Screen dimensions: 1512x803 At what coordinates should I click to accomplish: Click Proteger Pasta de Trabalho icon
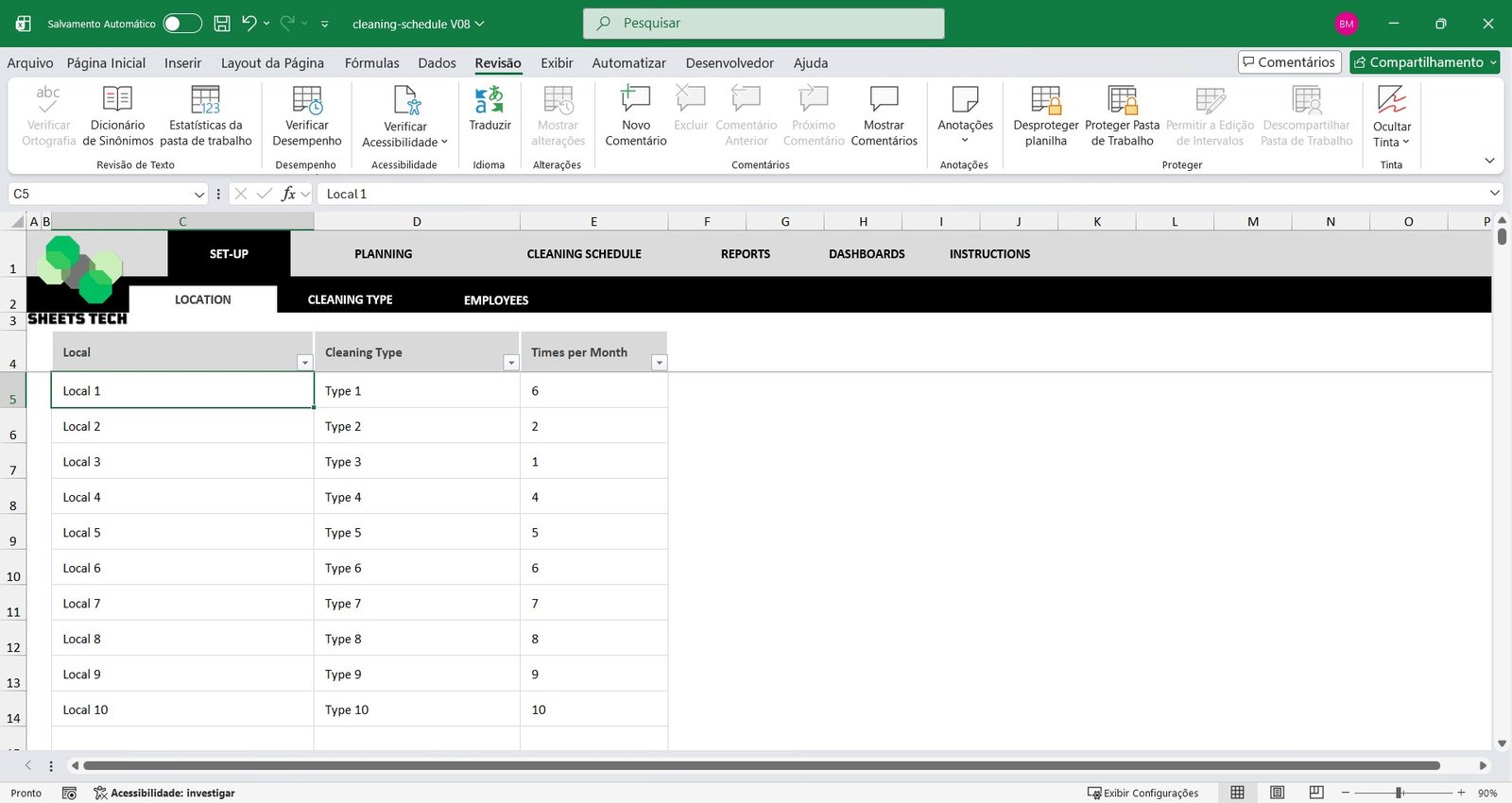pos(1122,100)
